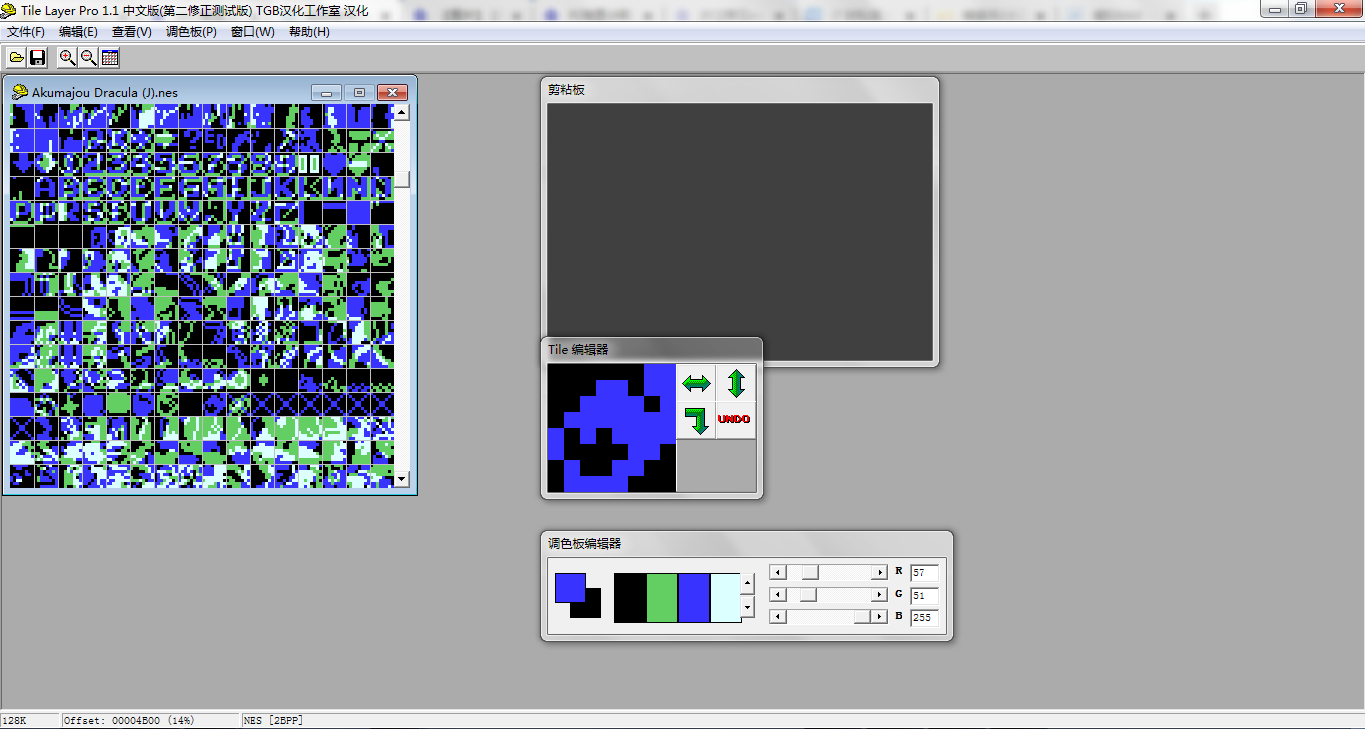Flip tile vertically in Tile editor

coord(736,383)
